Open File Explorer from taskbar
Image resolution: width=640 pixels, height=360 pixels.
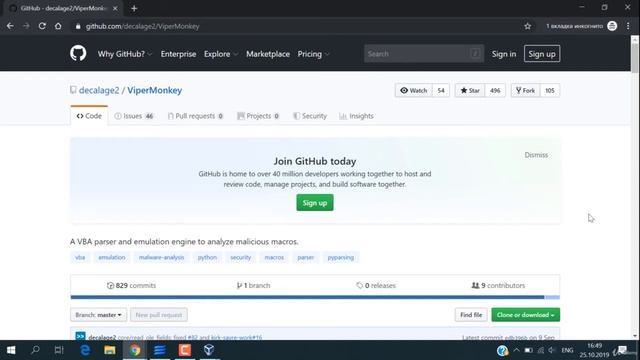tap(109, 350)
